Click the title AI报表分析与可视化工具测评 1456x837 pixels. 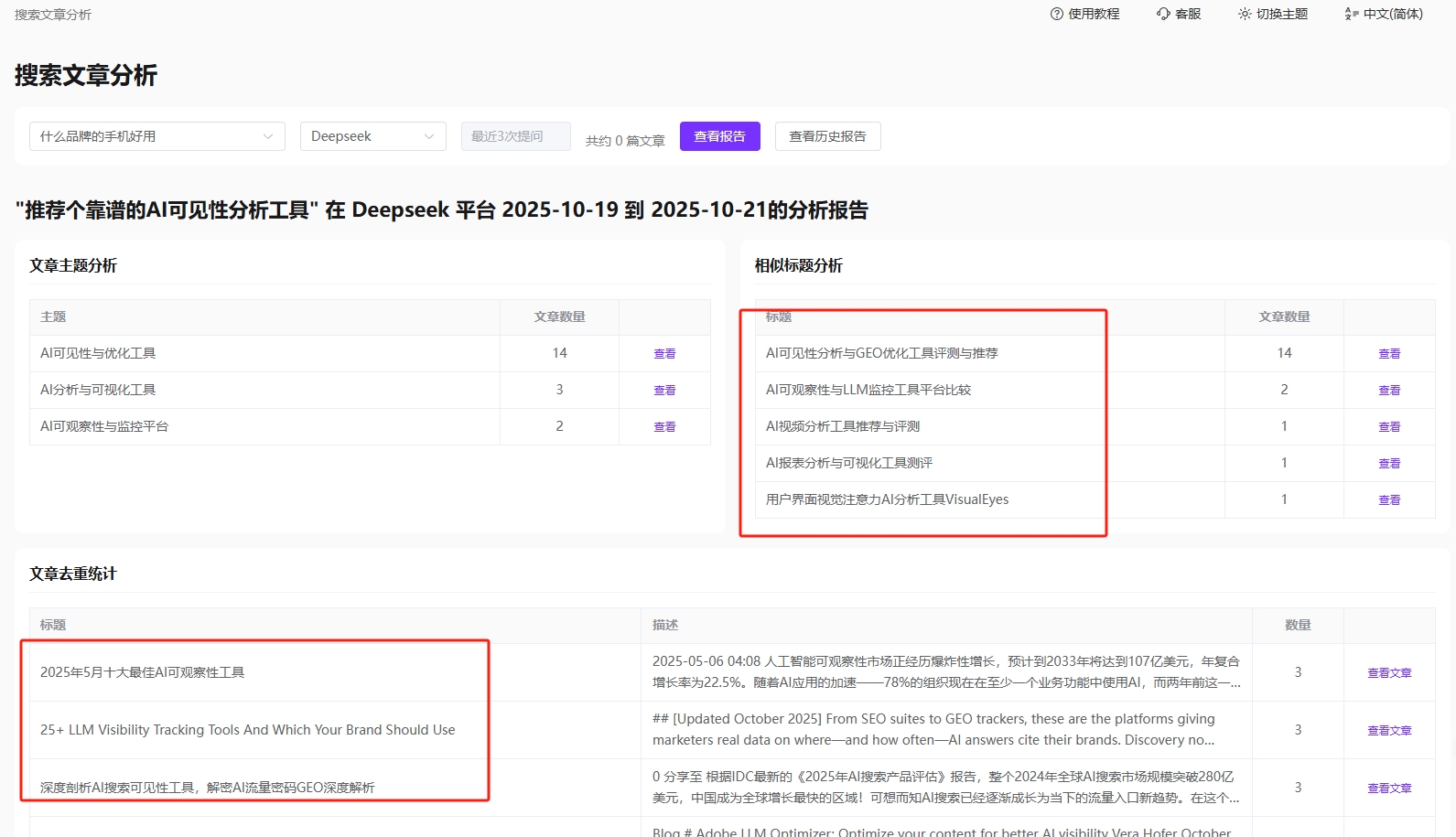pyautogui.click(x=849, y=463)
